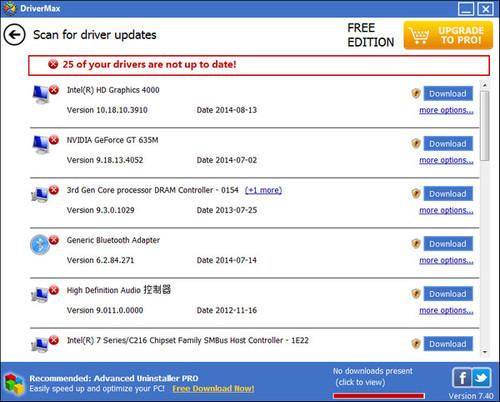
Task: Click the red error icon in warning banner
Action: point(53,64)
